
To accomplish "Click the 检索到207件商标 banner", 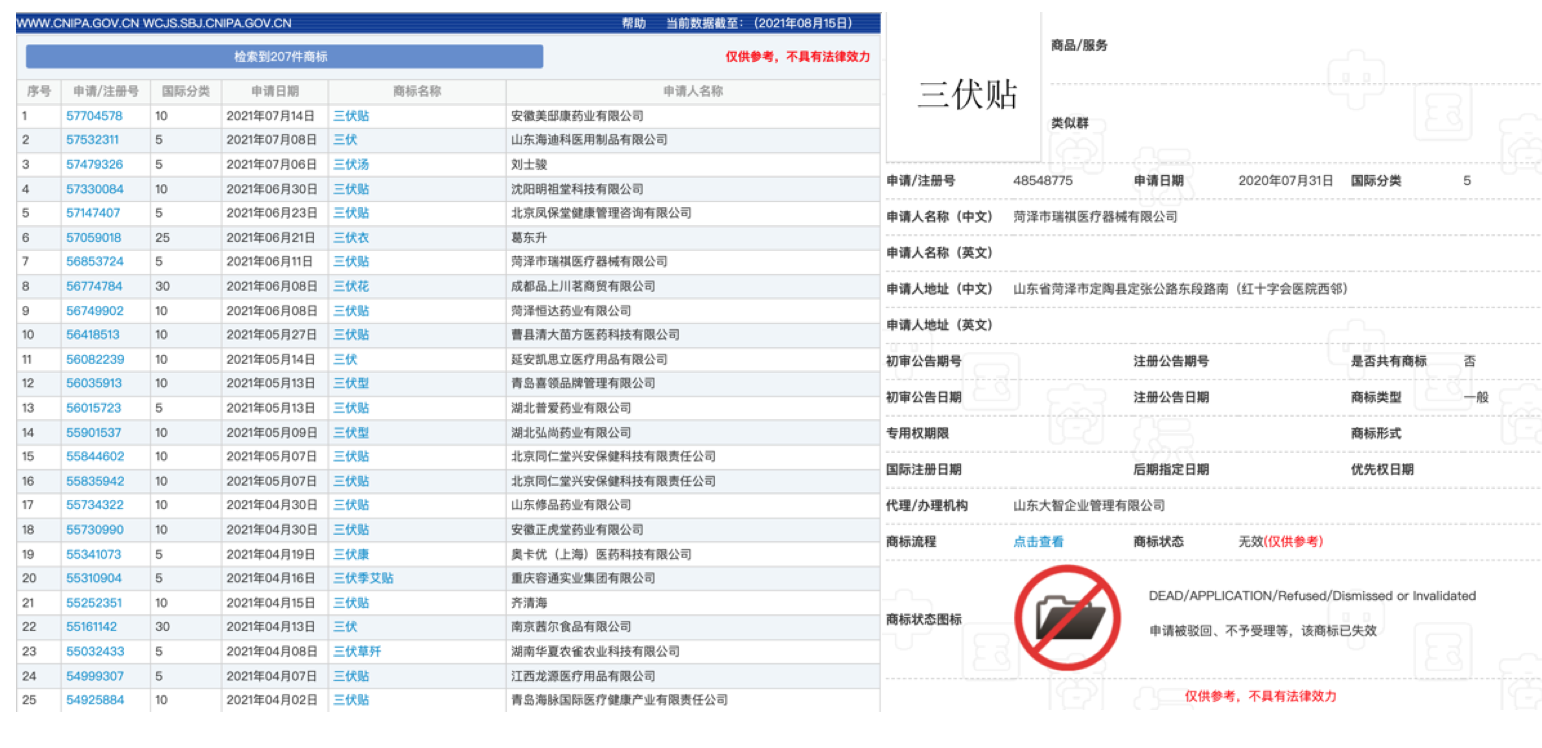I will tap(283, 56).
